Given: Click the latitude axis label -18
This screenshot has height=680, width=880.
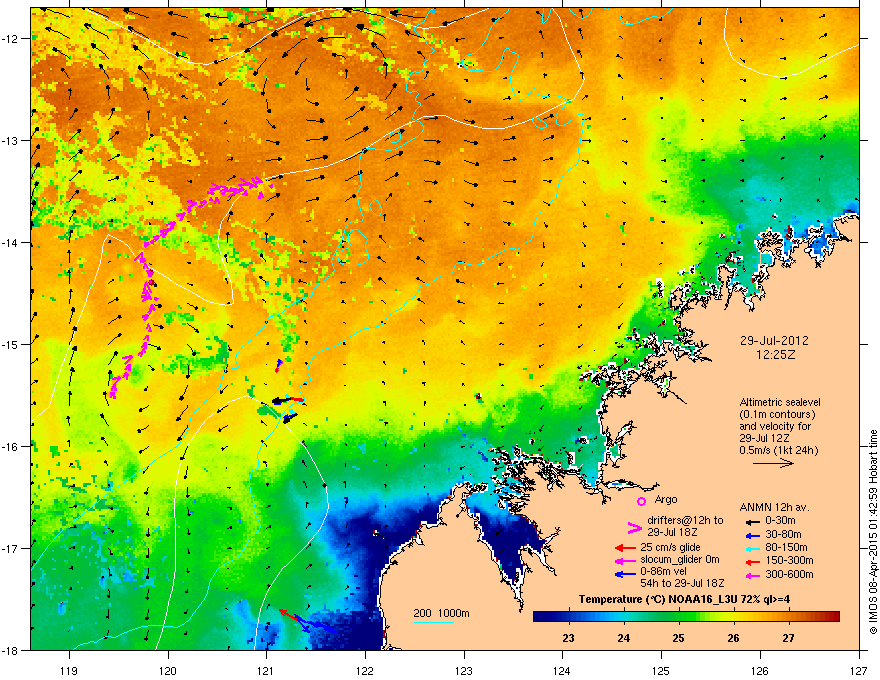Looking at the screenshot, I should coord(10,650).
